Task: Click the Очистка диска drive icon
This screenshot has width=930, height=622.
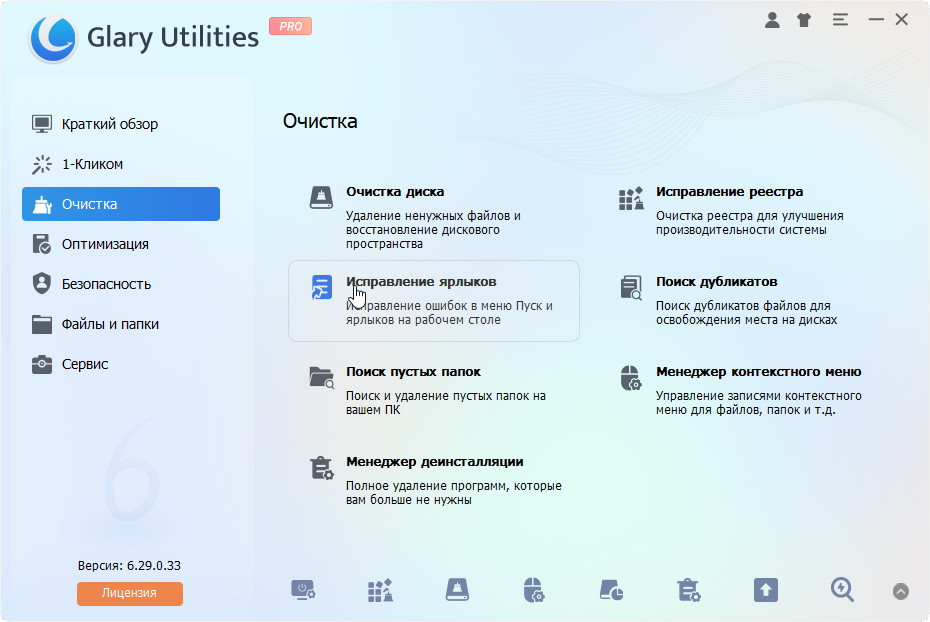Action: (321, 197)
